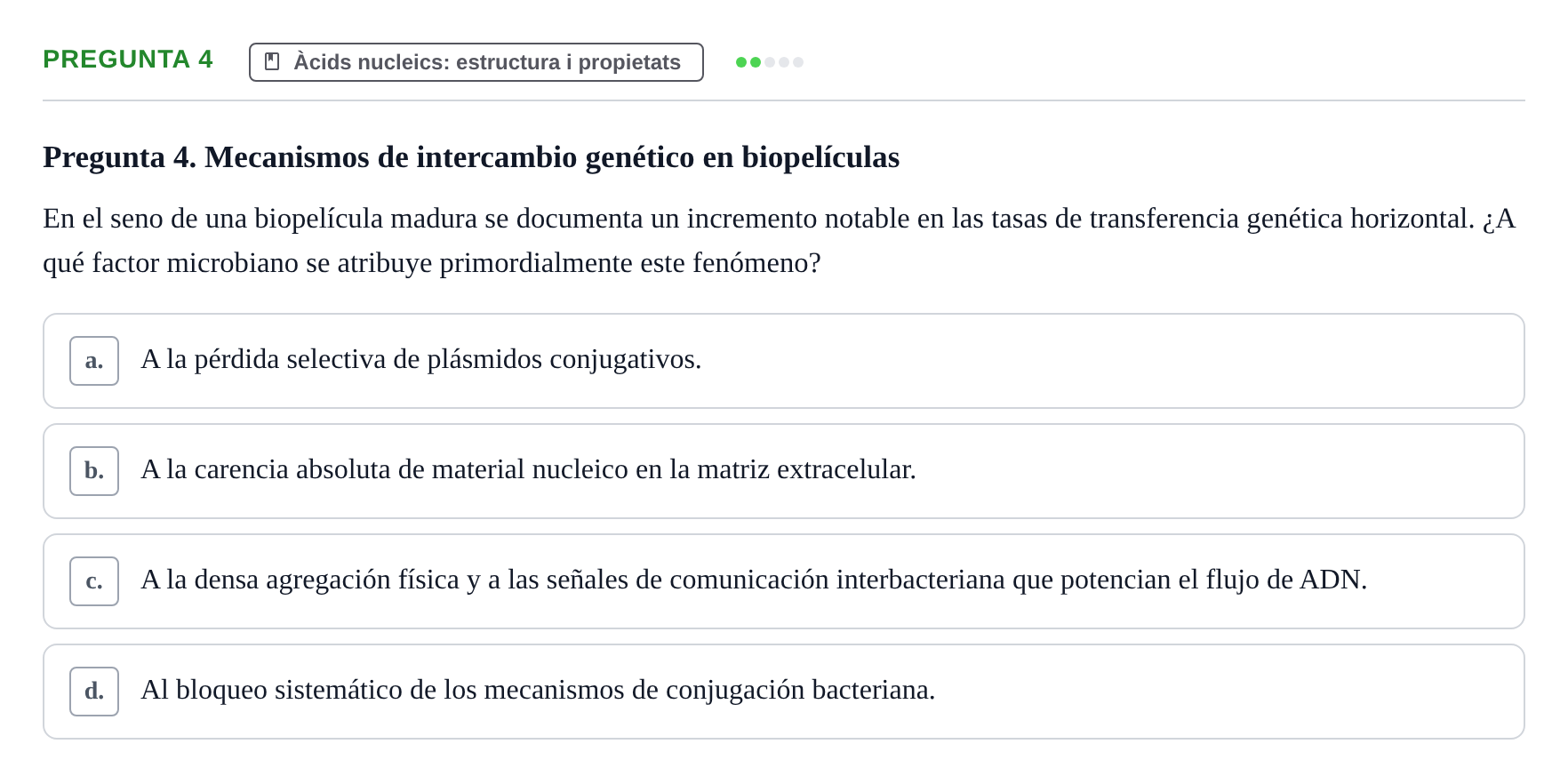Viewport: 1568px width, 784px height.
Task: Choose answer about pérdida selectiva de plásmidos
Action: click(784, 361)
